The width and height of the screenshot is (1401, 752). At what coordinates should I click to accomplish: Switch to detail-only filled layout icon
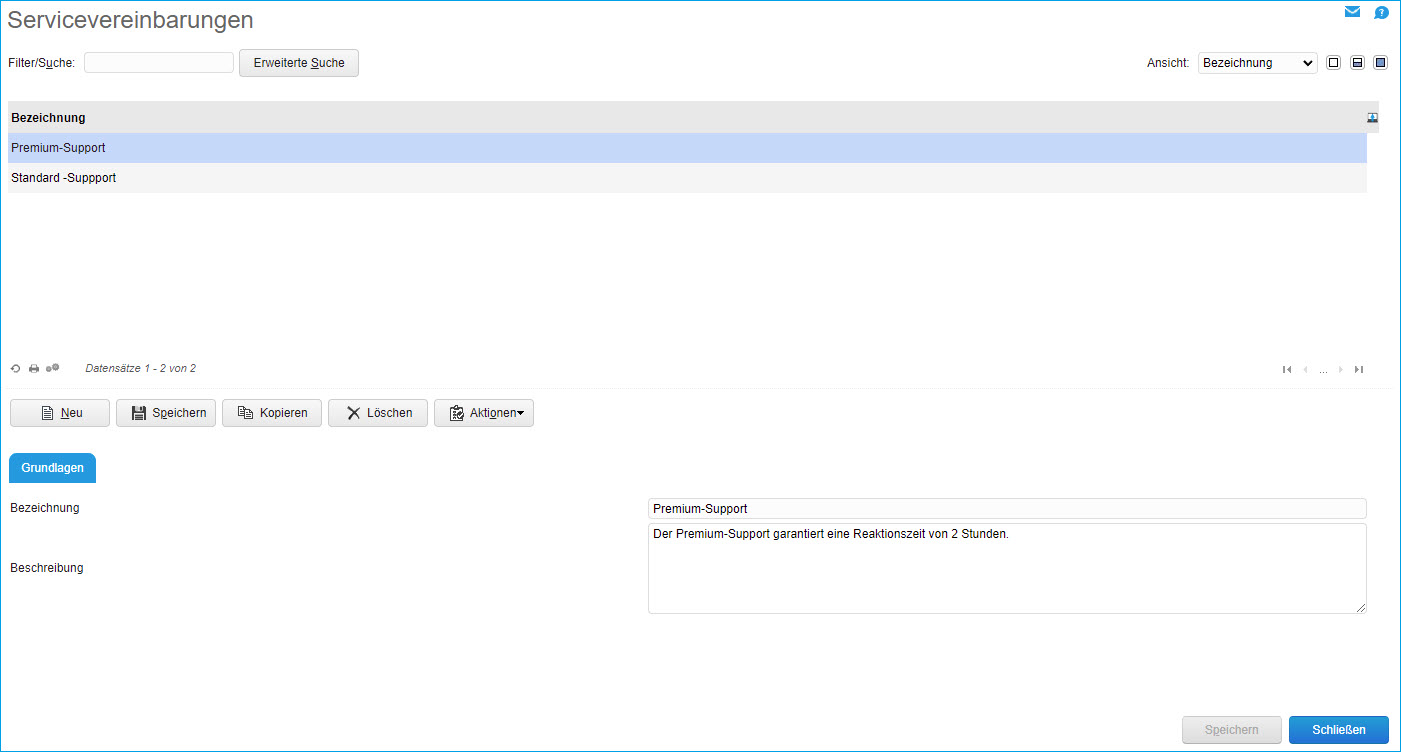1381,62
